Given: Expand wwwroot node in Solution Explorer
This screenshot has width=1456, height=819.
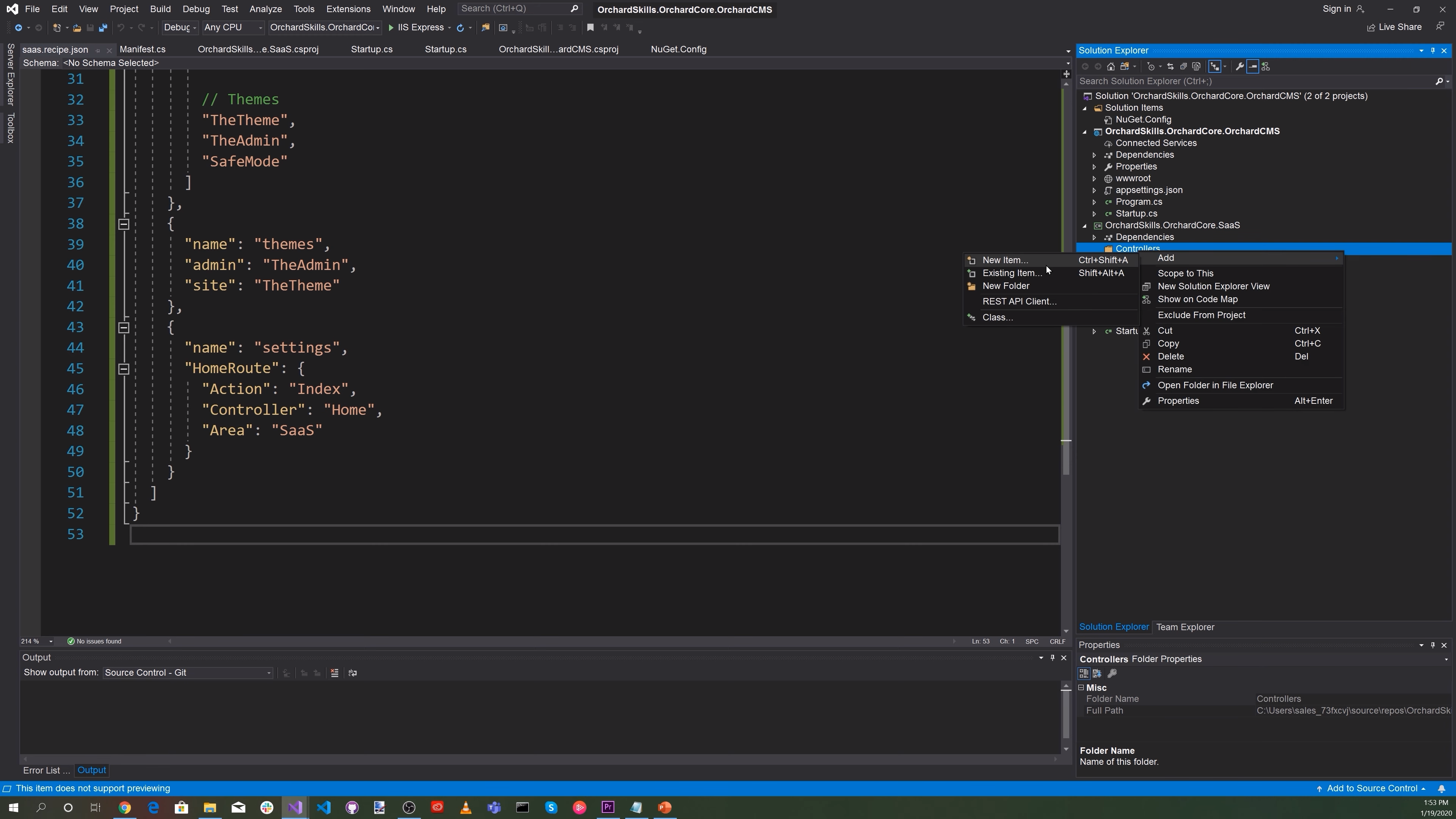Looking at the screenshot, I should (1094, 179).
